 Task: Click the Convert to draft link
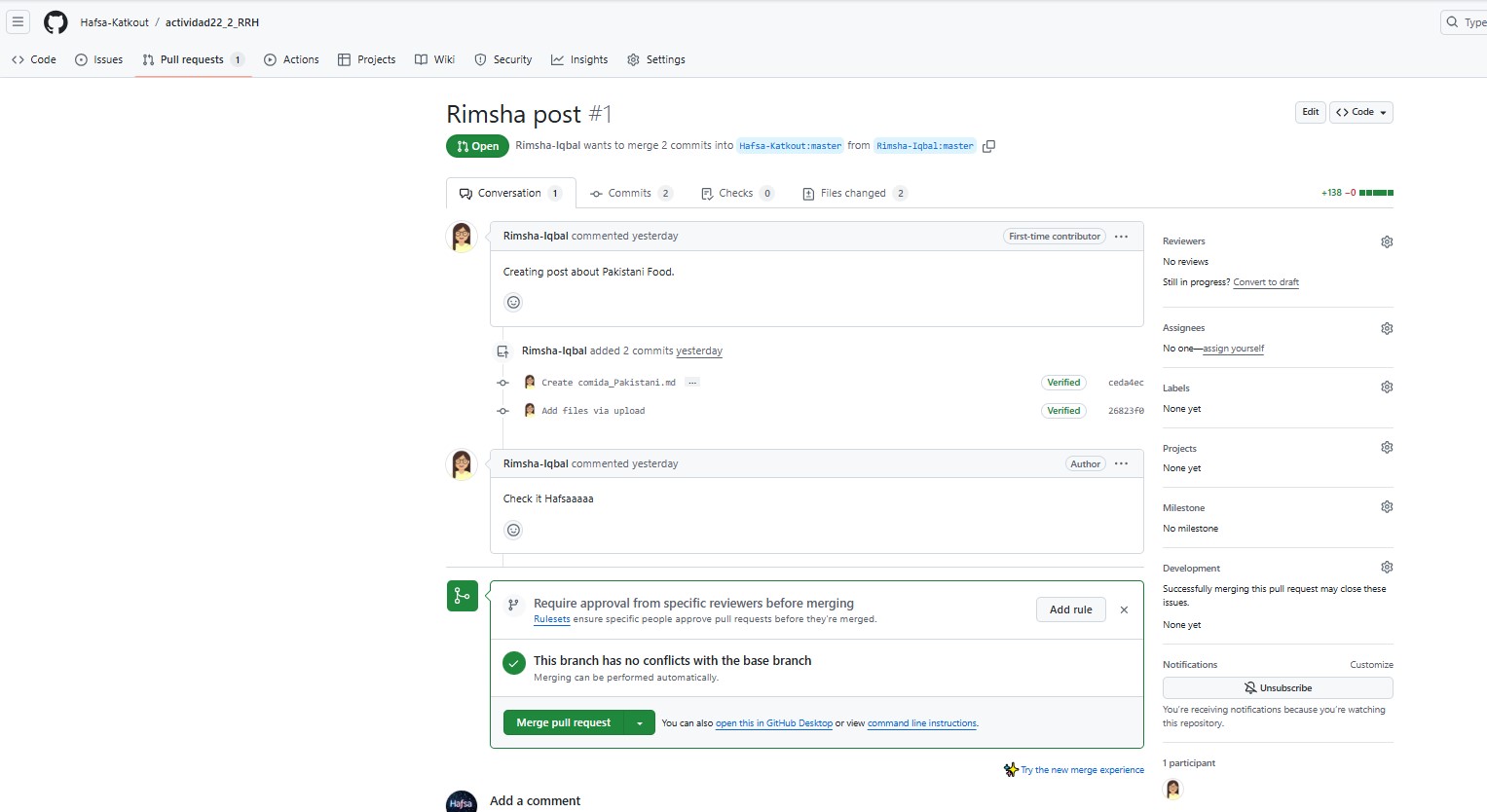point(1265,282)
